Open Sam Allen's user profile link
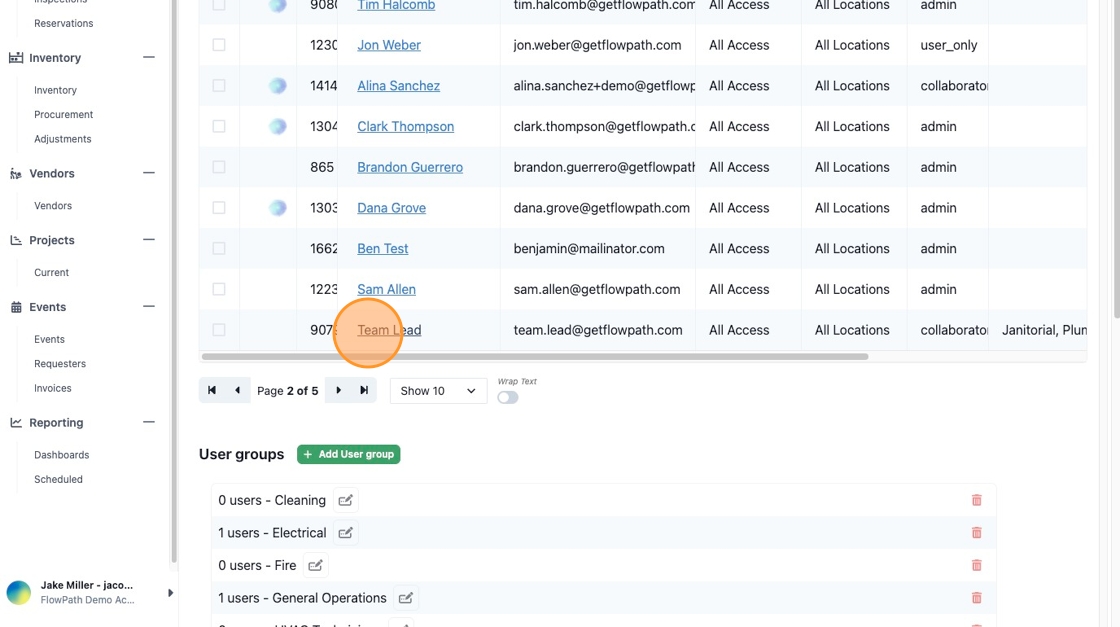Viewport: 1120px width, 627px height. pyautogui.click(x=386, y=289)
